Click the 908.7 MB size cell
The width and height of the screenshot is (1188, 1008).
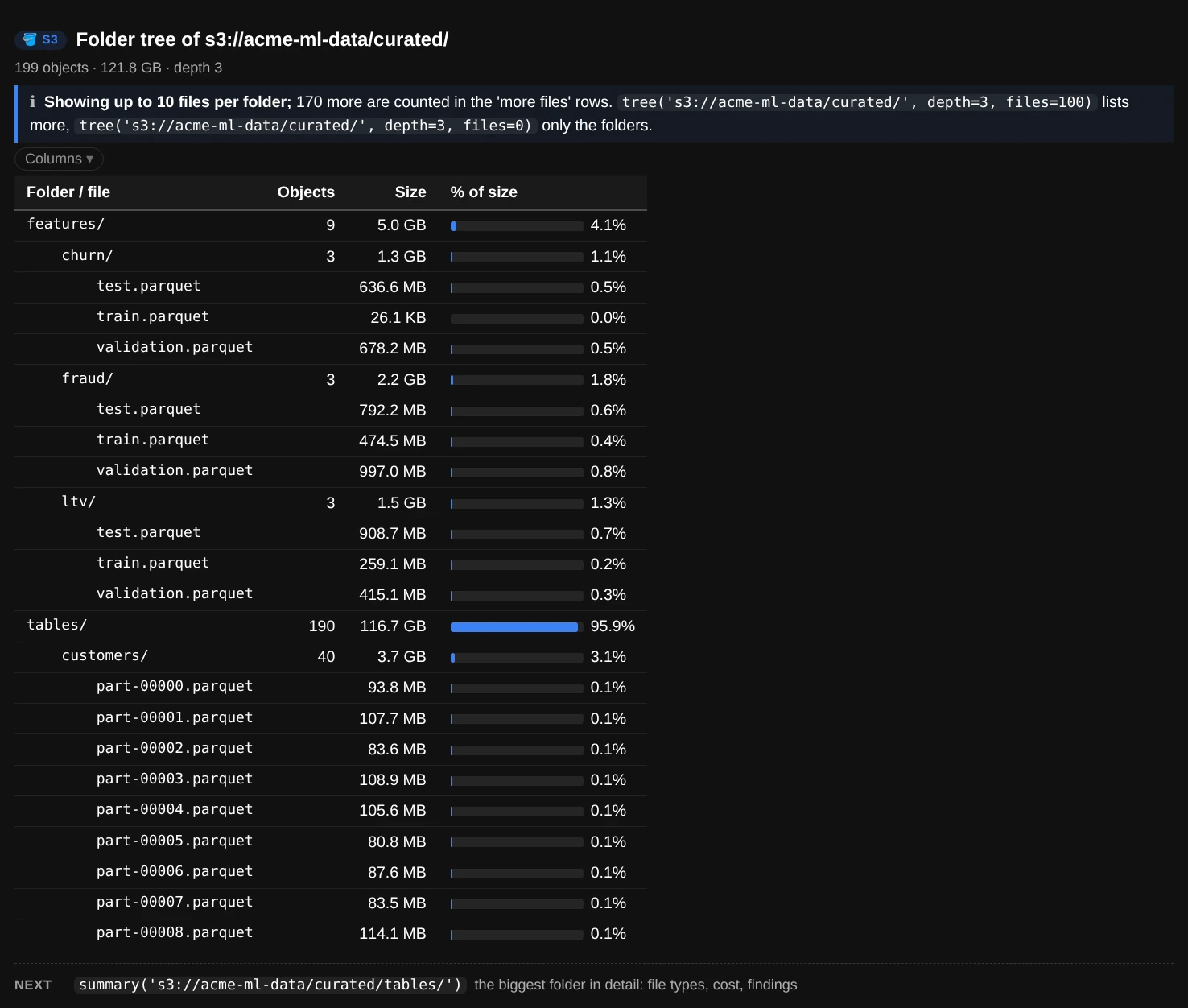(x=393, y=534)
